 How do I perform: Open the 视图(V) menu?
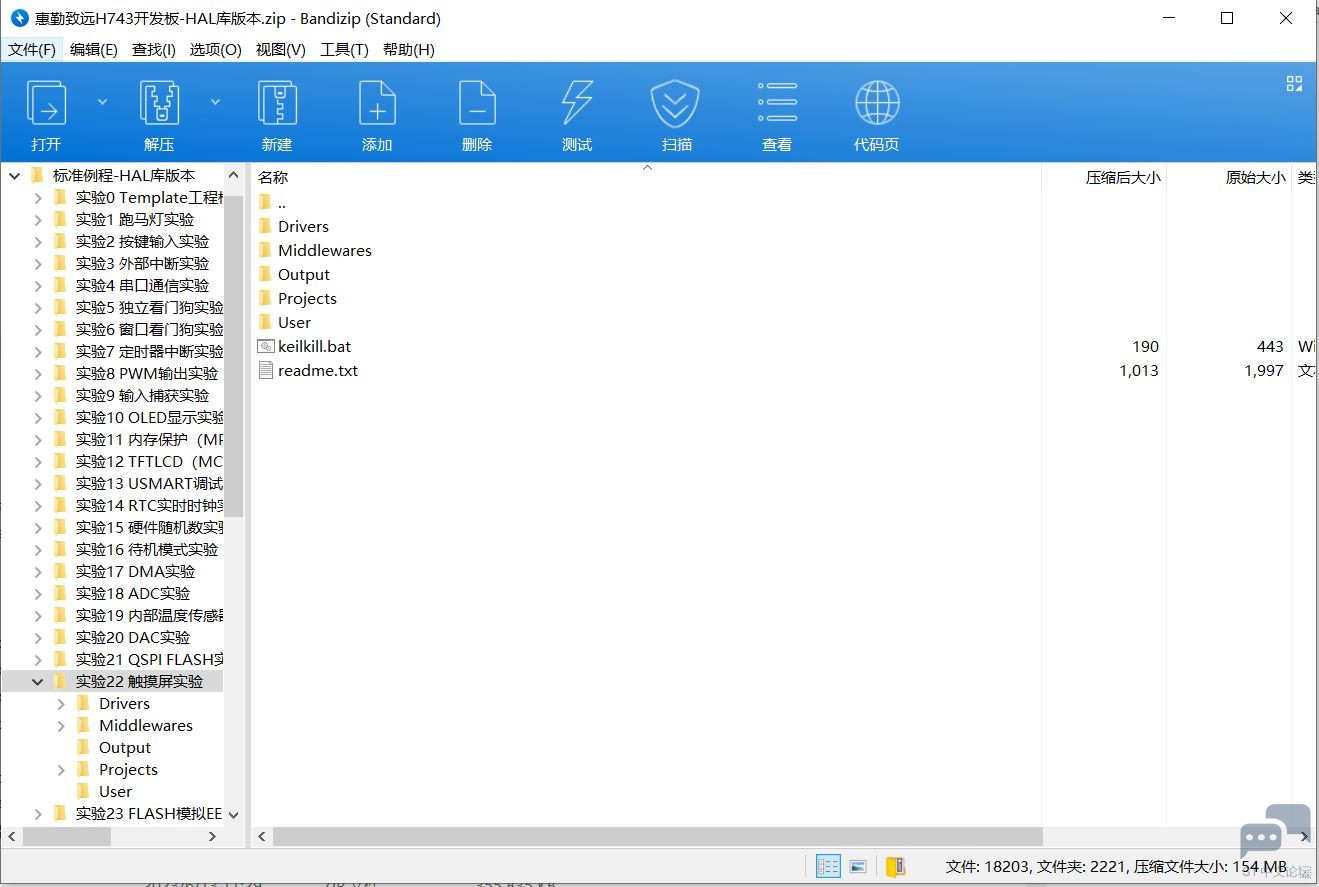click(281, 50)
